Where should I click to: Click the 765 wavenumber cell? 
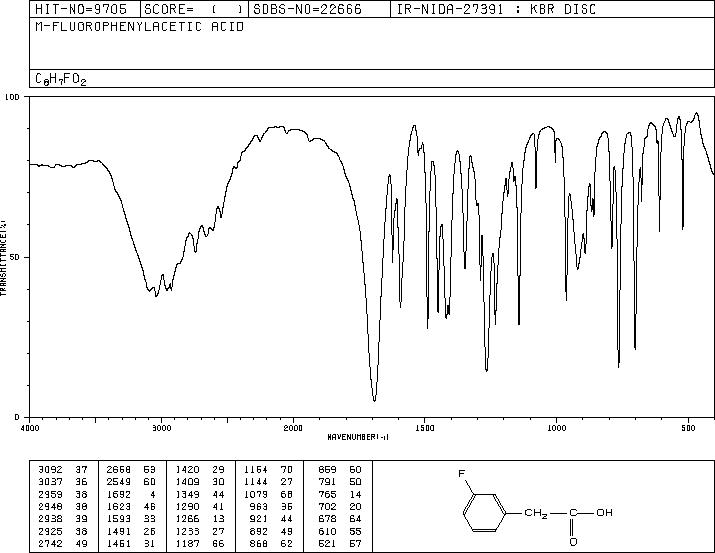pyautogui.click(x=327, y=494)
